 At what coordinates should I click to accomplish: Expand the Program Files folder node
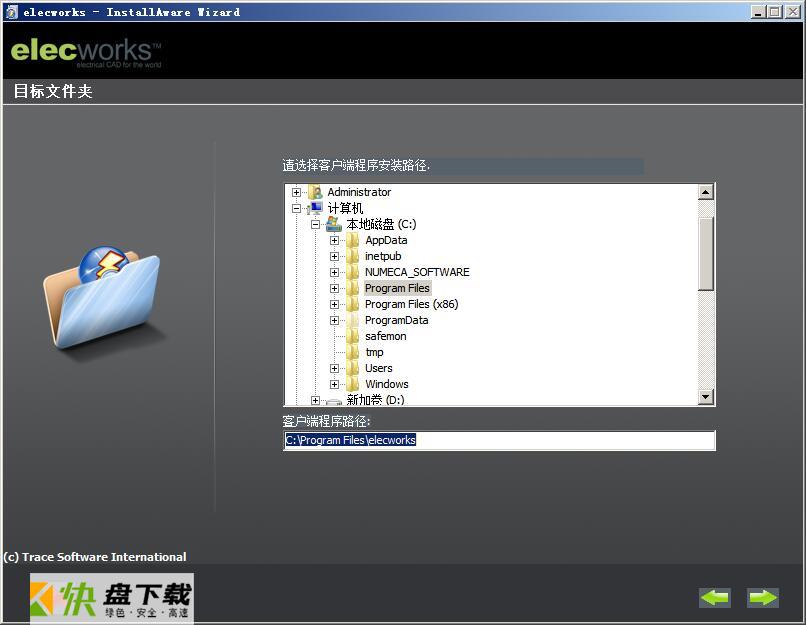coord(334,288)
